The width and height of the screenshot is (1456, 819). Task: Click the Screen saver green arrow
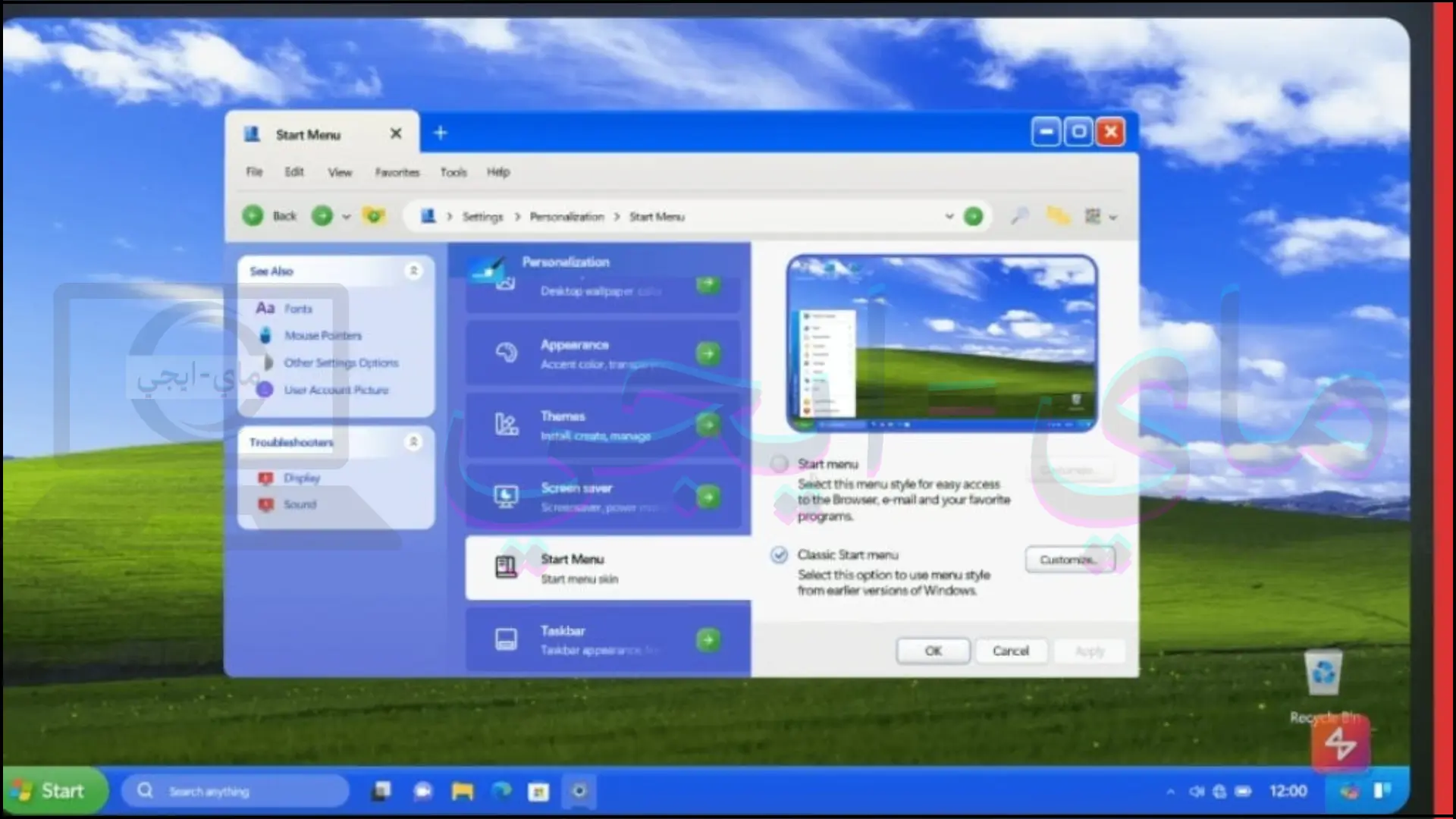click(708, 497)
